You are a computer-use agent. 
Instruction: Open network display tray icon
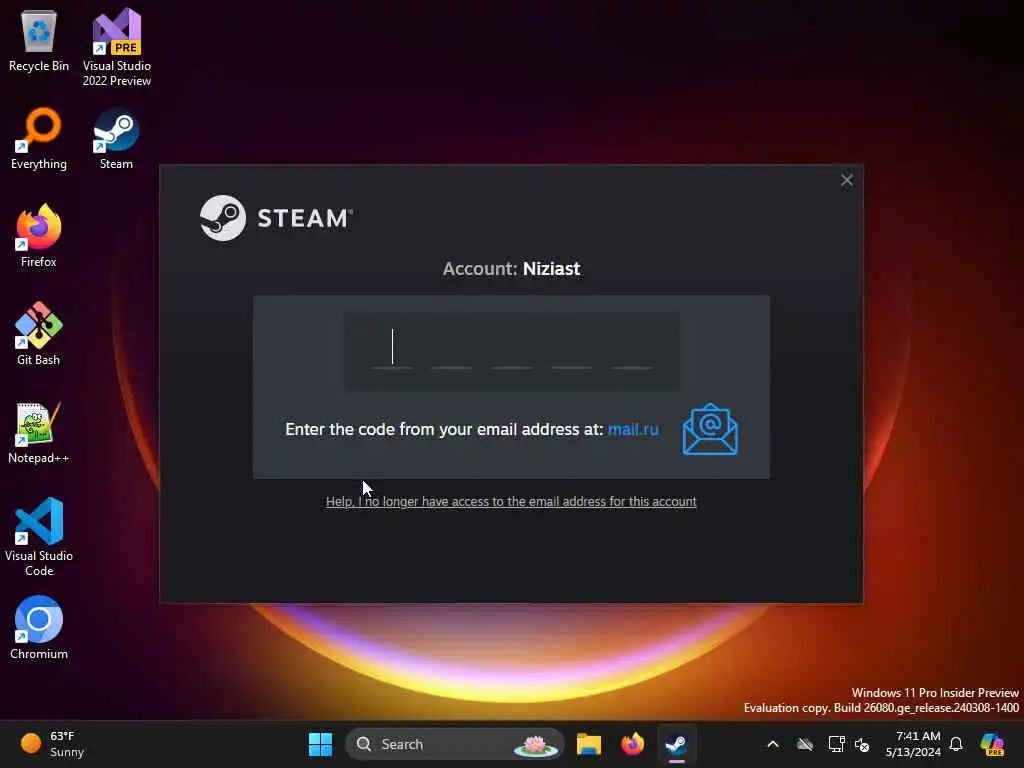836,744
